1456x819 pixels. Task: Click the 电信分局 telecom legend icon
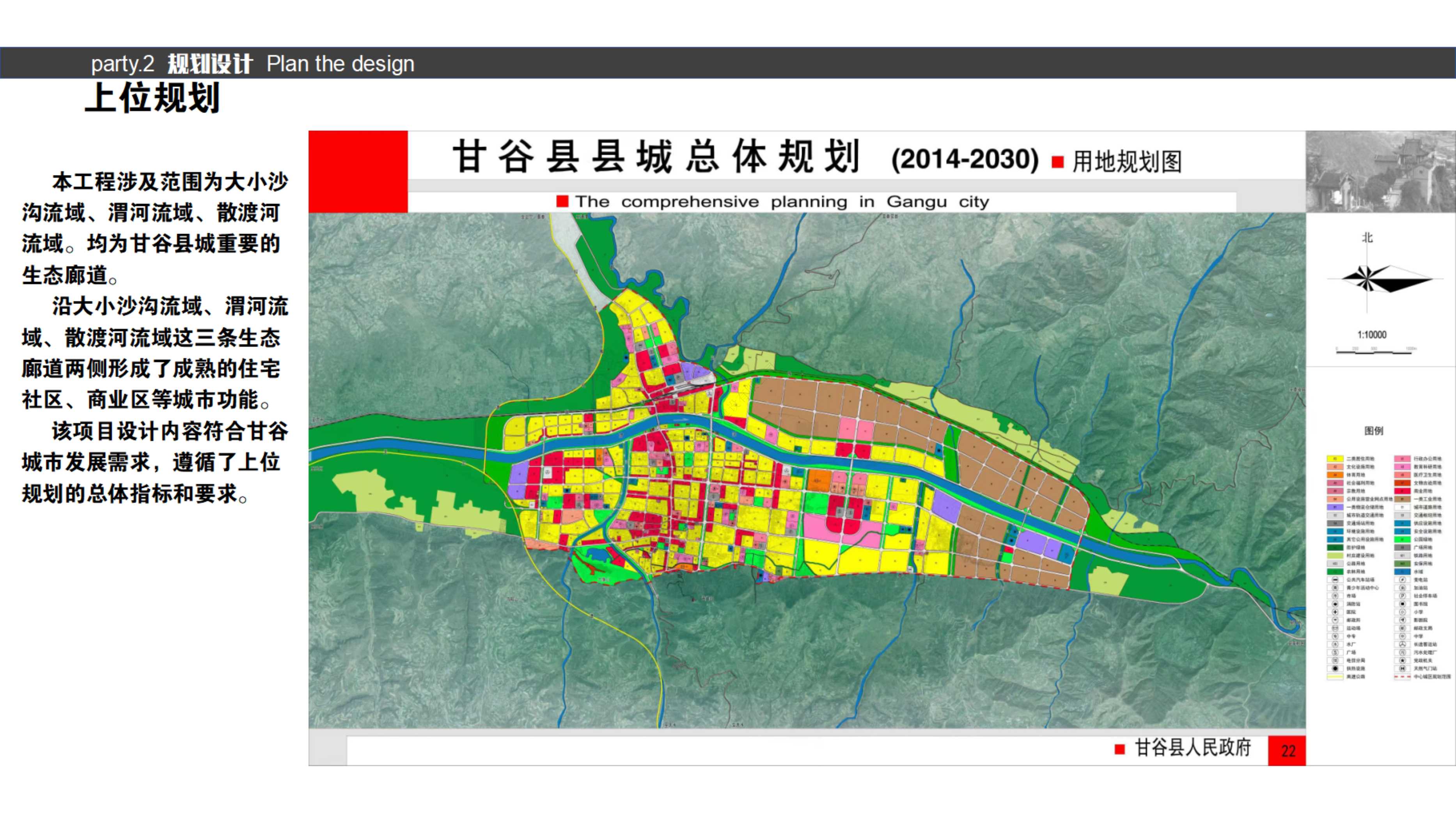point(1335,661)
